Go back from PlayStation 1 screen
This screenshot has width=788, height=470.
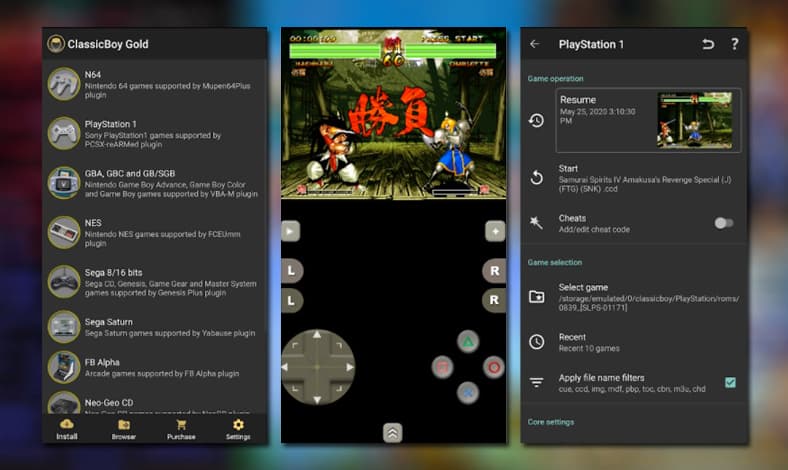pyautogui.click(x=535, y=44)
